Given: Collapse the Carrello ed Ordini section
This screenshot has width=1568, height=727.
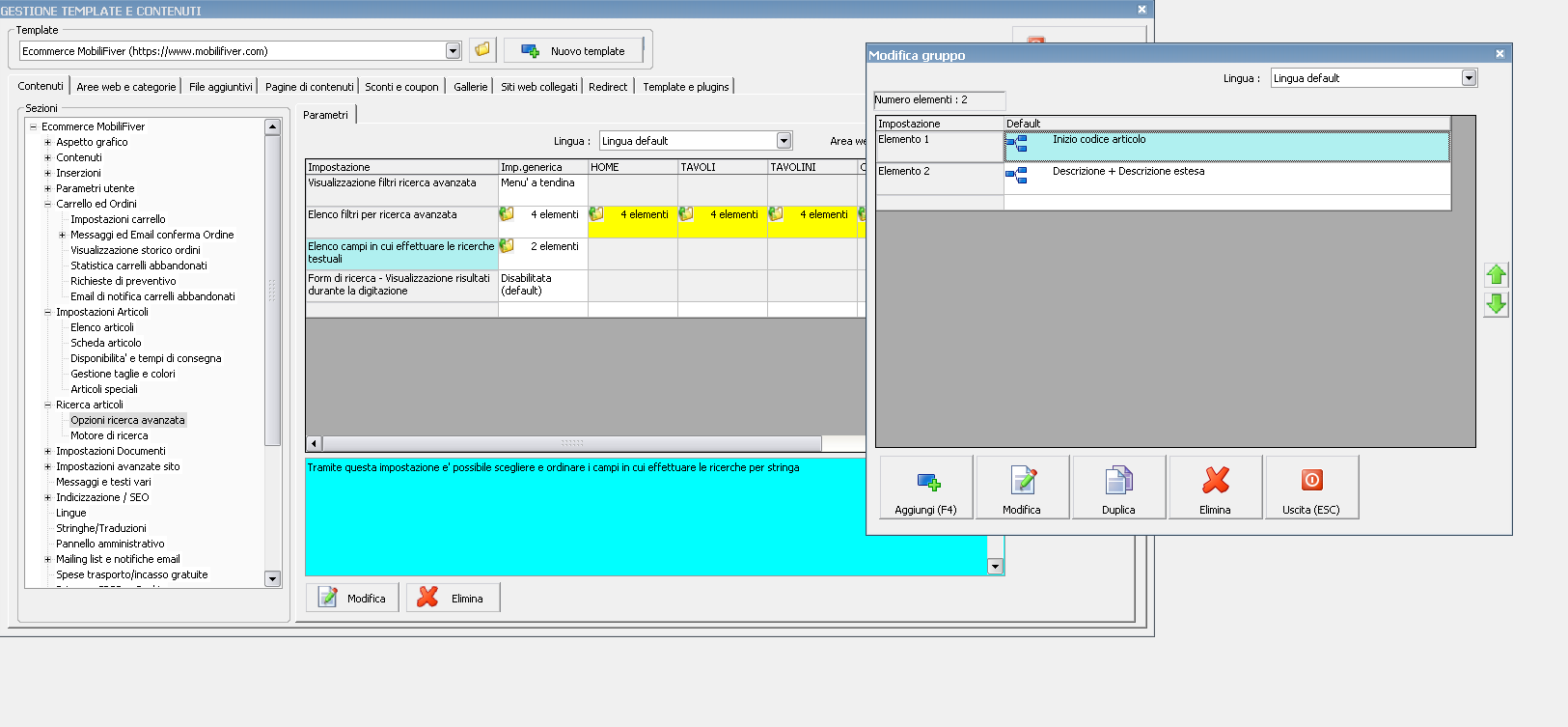Looking at the screenshot, I should (47, 204).
